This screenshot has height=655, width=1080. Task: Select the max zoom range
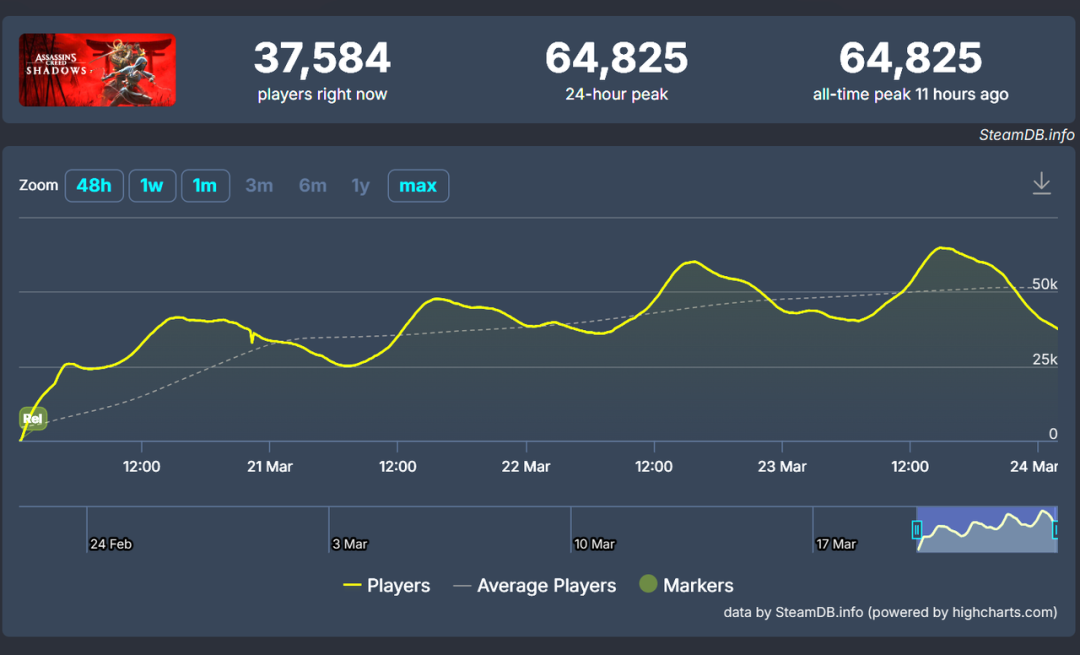pos(418,186)
